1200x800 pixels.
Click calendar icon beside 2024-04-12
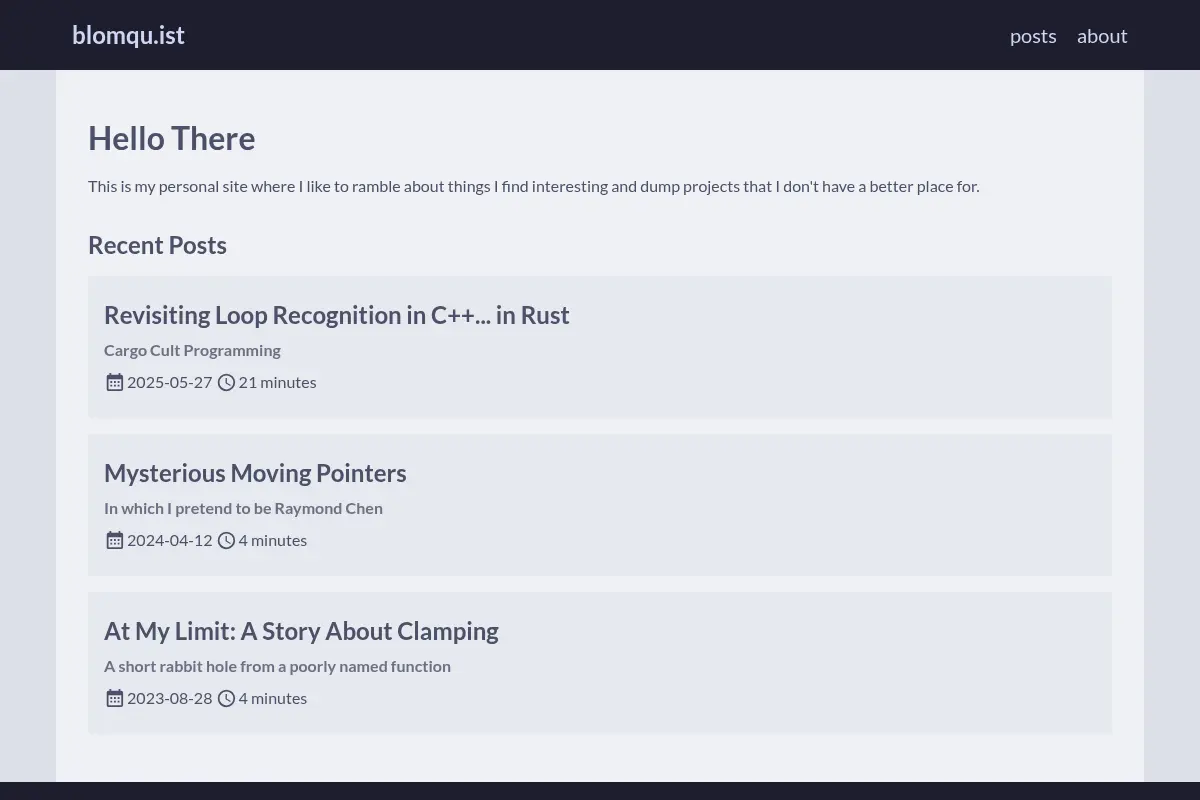pos(115,540)
